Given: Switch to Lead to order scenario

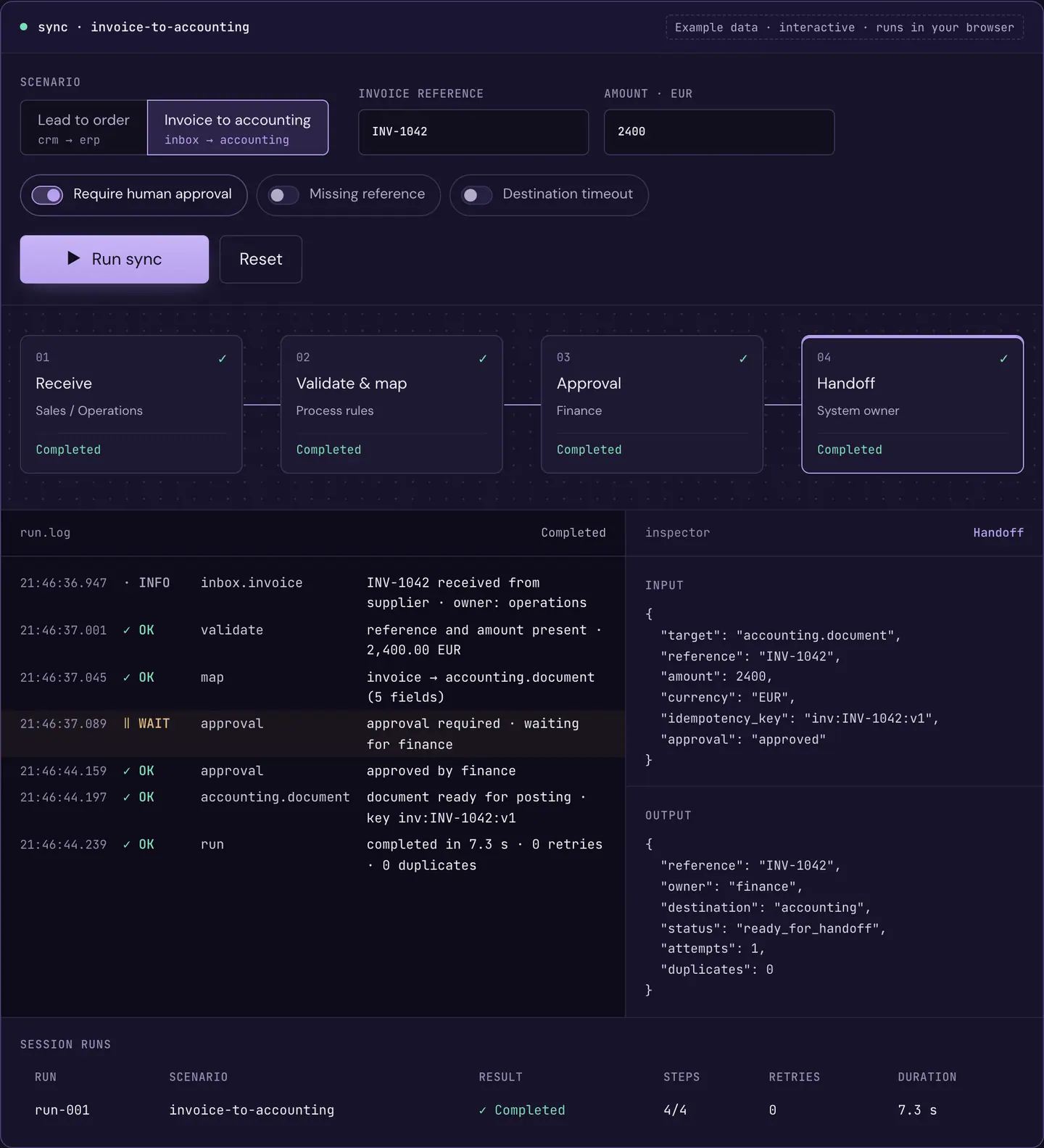Looking at the screenshot, I should tap(84, 128).
